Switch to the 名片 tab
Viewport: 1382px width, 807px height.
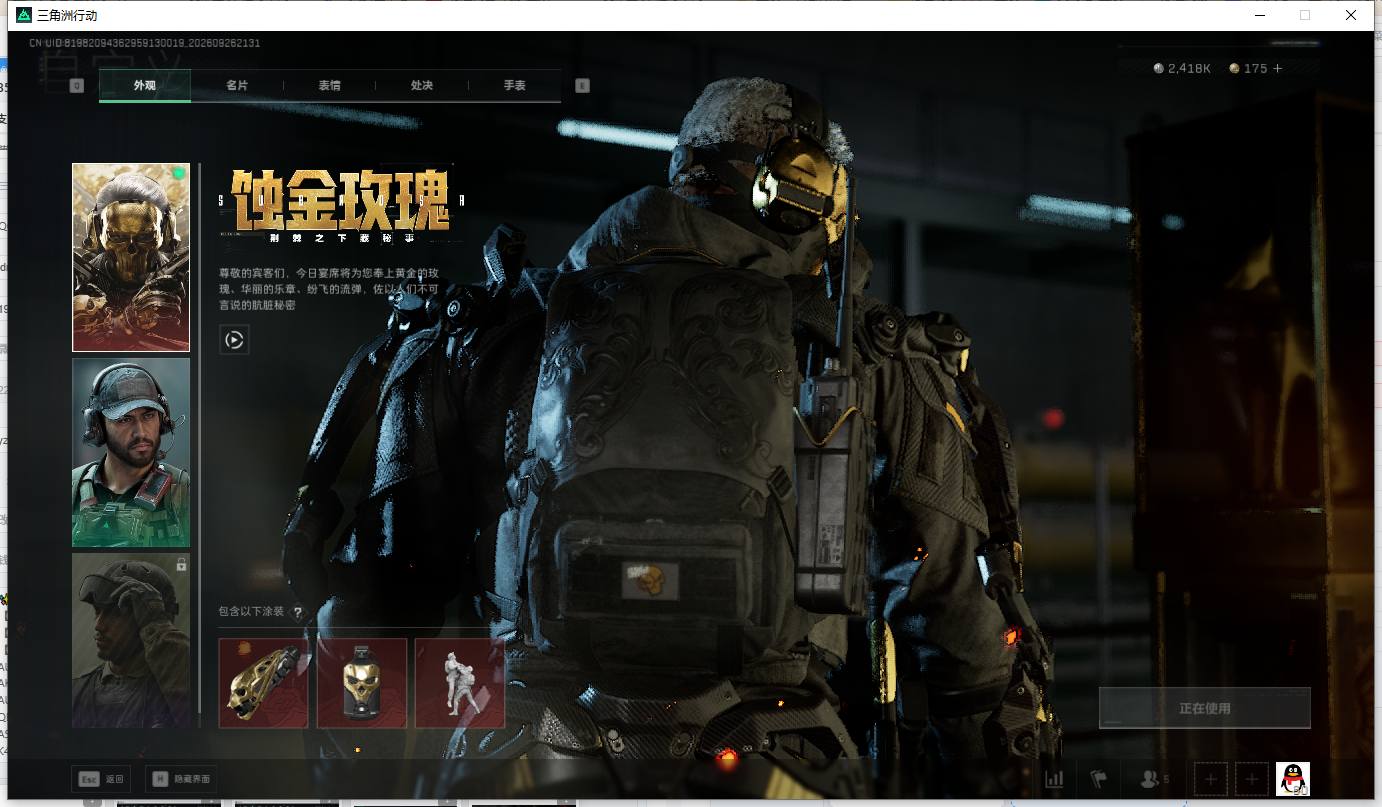(237, 85)
